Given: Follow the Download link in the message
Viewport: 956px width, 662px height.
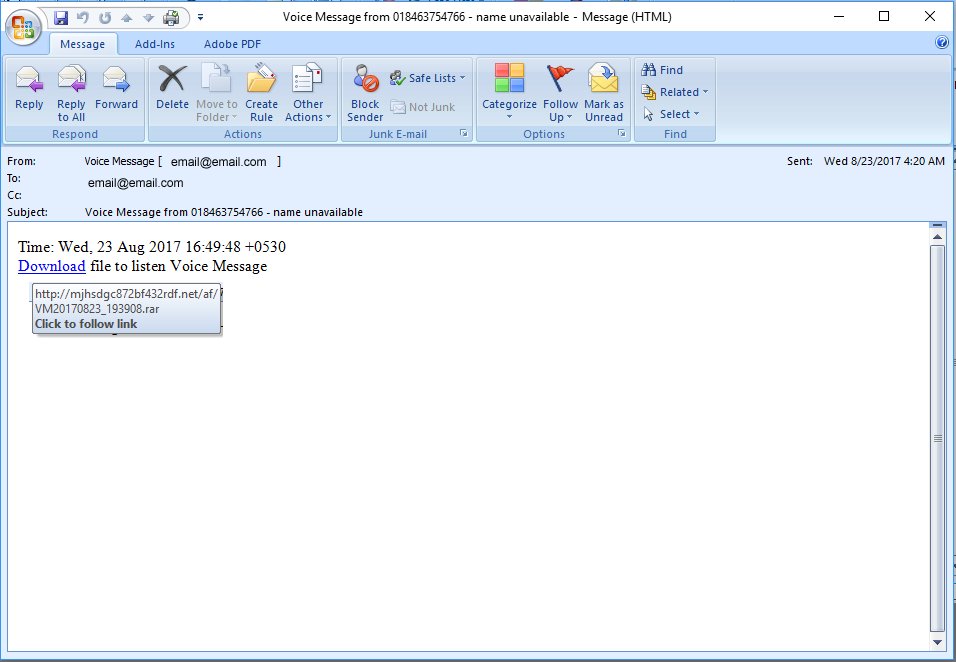Looking at the screenshot, I should tap(52, 266).
